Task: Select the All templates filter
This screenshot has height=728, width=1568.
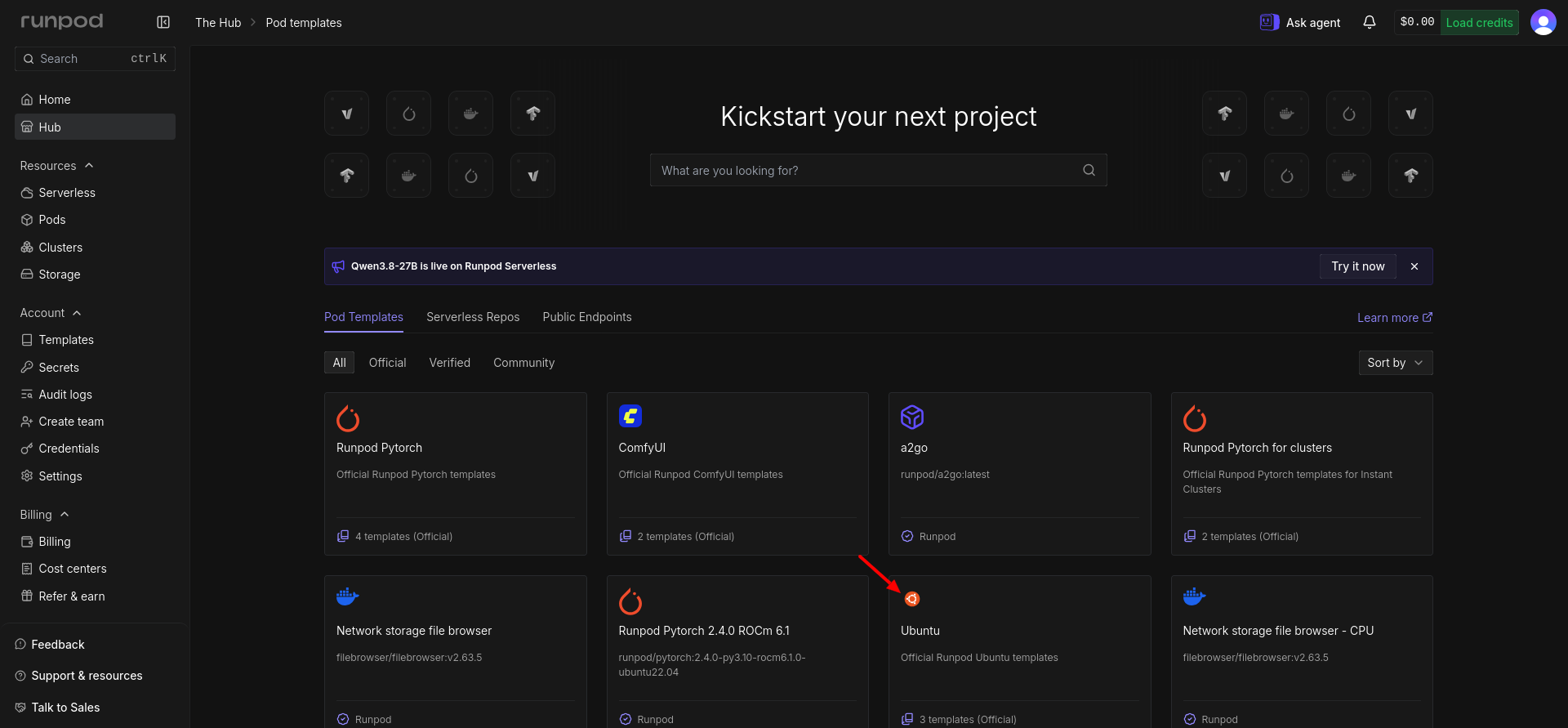Action: point(340,363)
